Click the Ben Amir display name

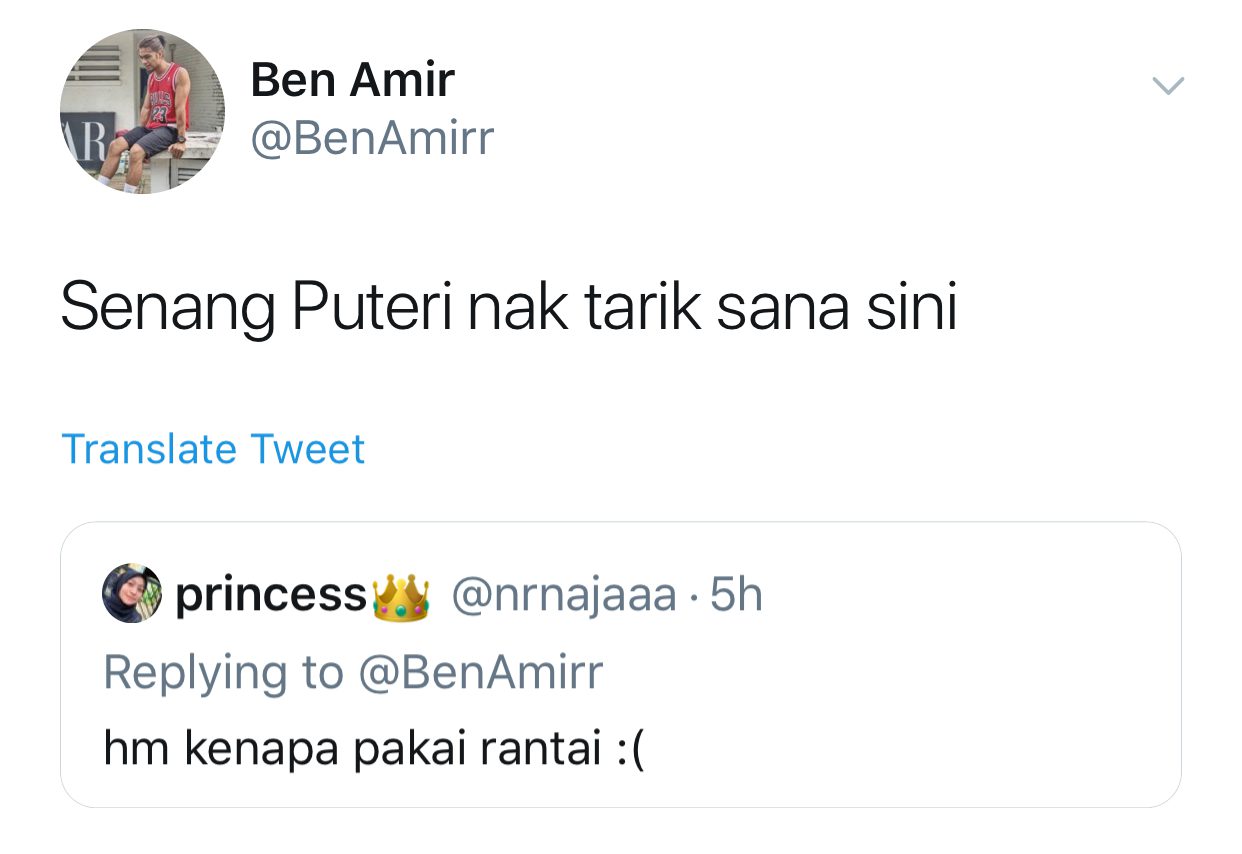coord(352,80)
